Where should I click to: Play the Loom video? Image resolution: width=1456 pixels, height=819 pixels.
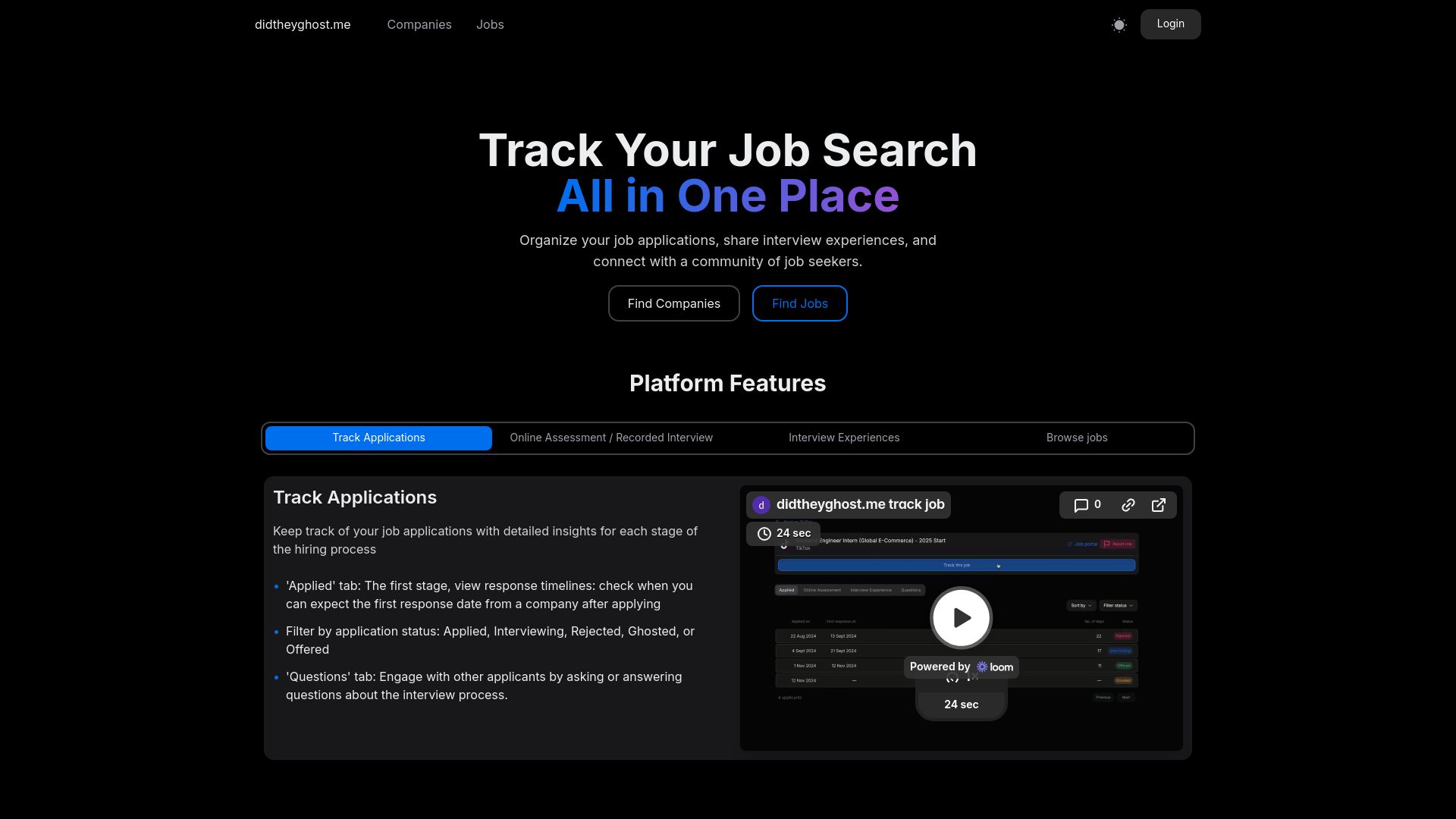pyautogui.click(x=961, y=617)
